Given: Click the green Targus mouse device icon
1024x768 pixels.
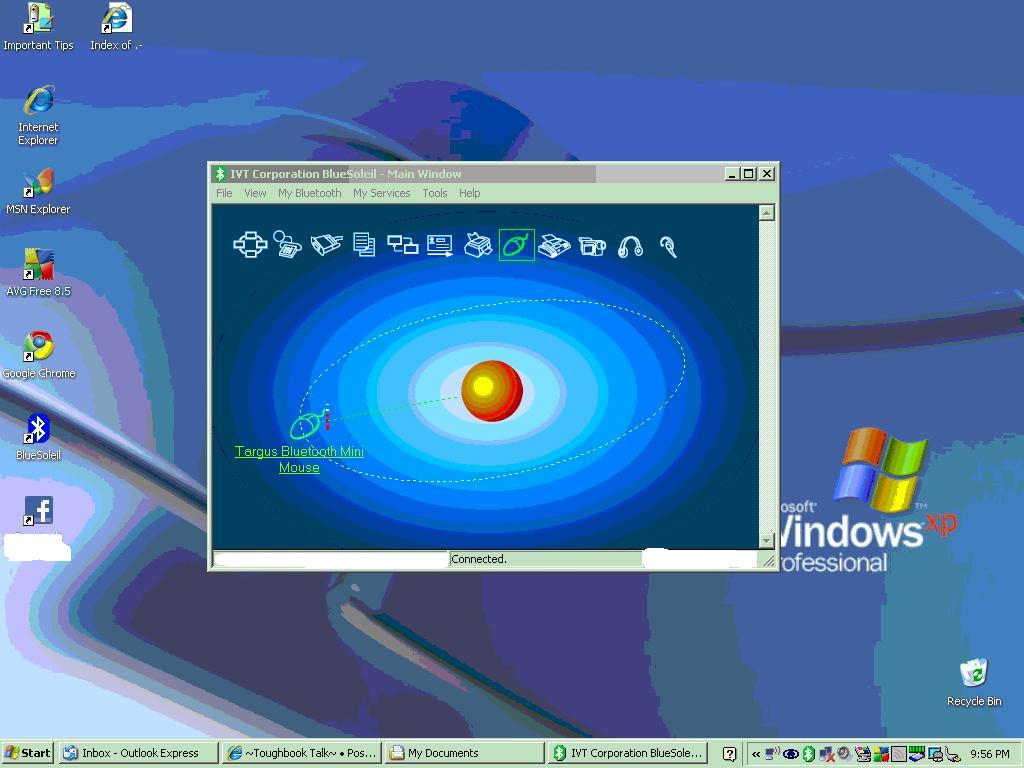Looking at the screenshot, I should click(x=306, y=426).
